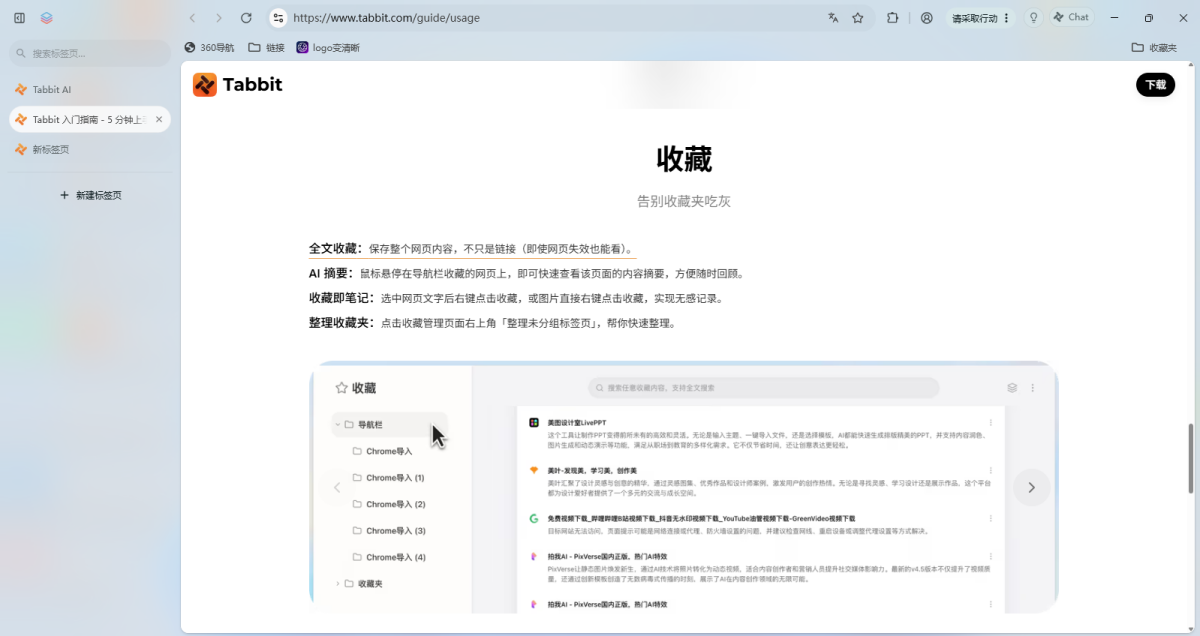Click the lightbulb icon in toolbar
This screenshot has width=1200, height=636.
click(1033, 18)
